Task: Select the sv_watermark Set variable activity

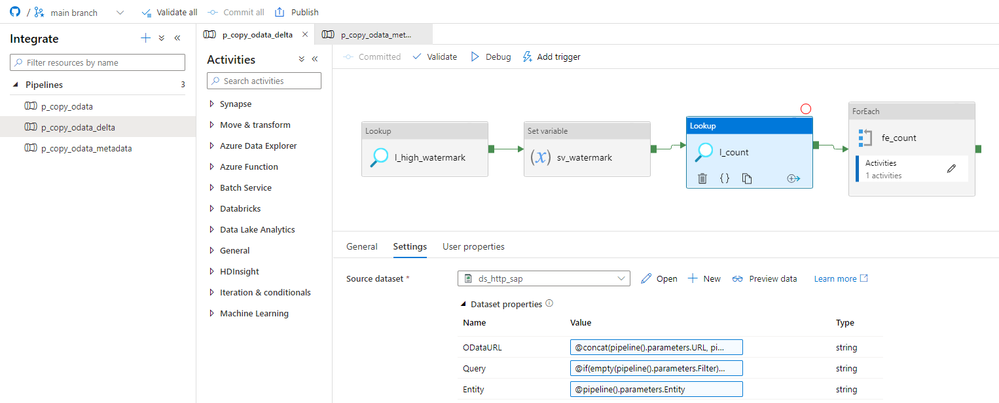Action: click(587, 149)
